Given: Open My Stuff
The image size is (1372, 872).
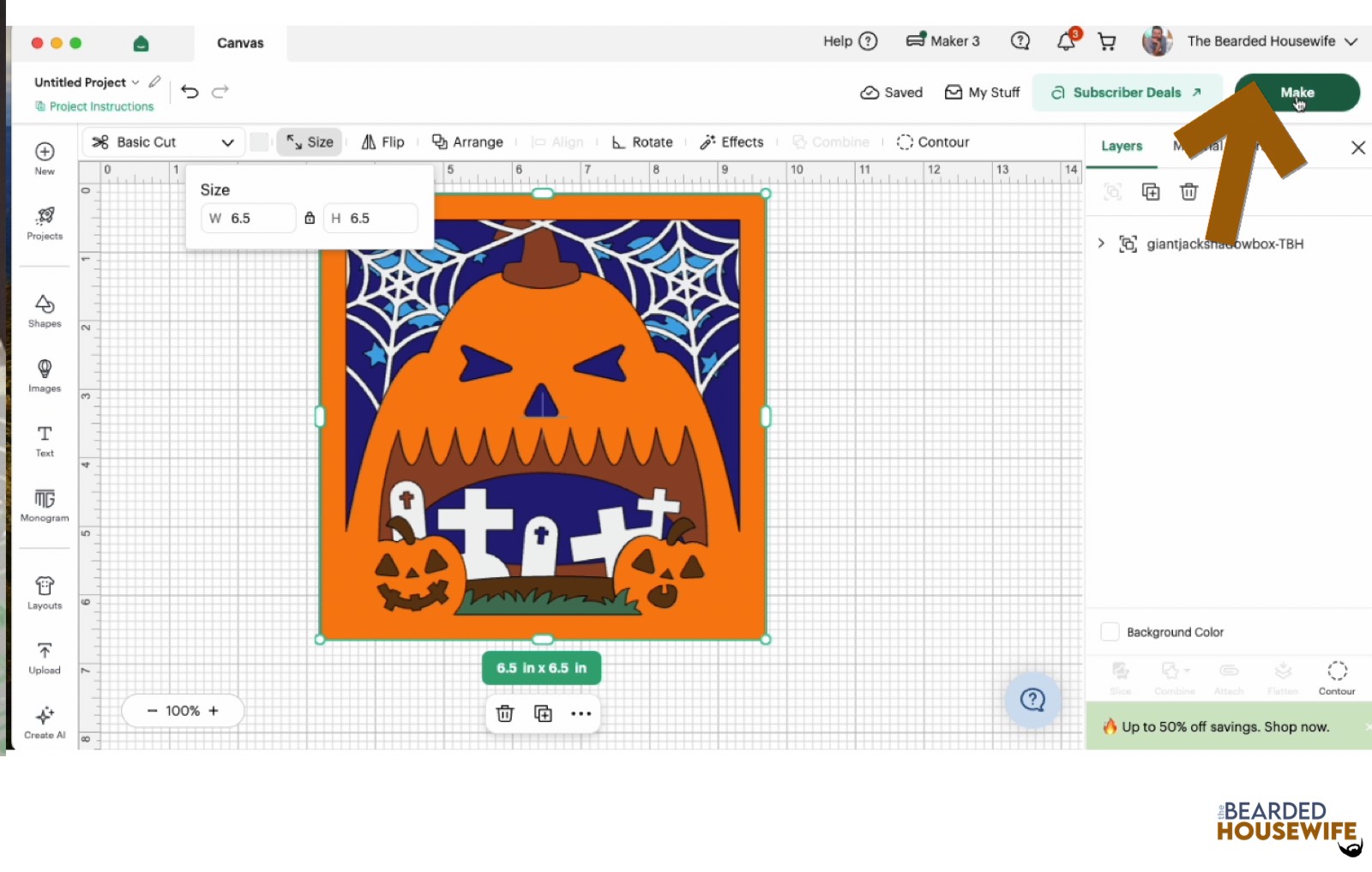Looking at the screenshot, I should pyautogui.click(x=982, y=93).
